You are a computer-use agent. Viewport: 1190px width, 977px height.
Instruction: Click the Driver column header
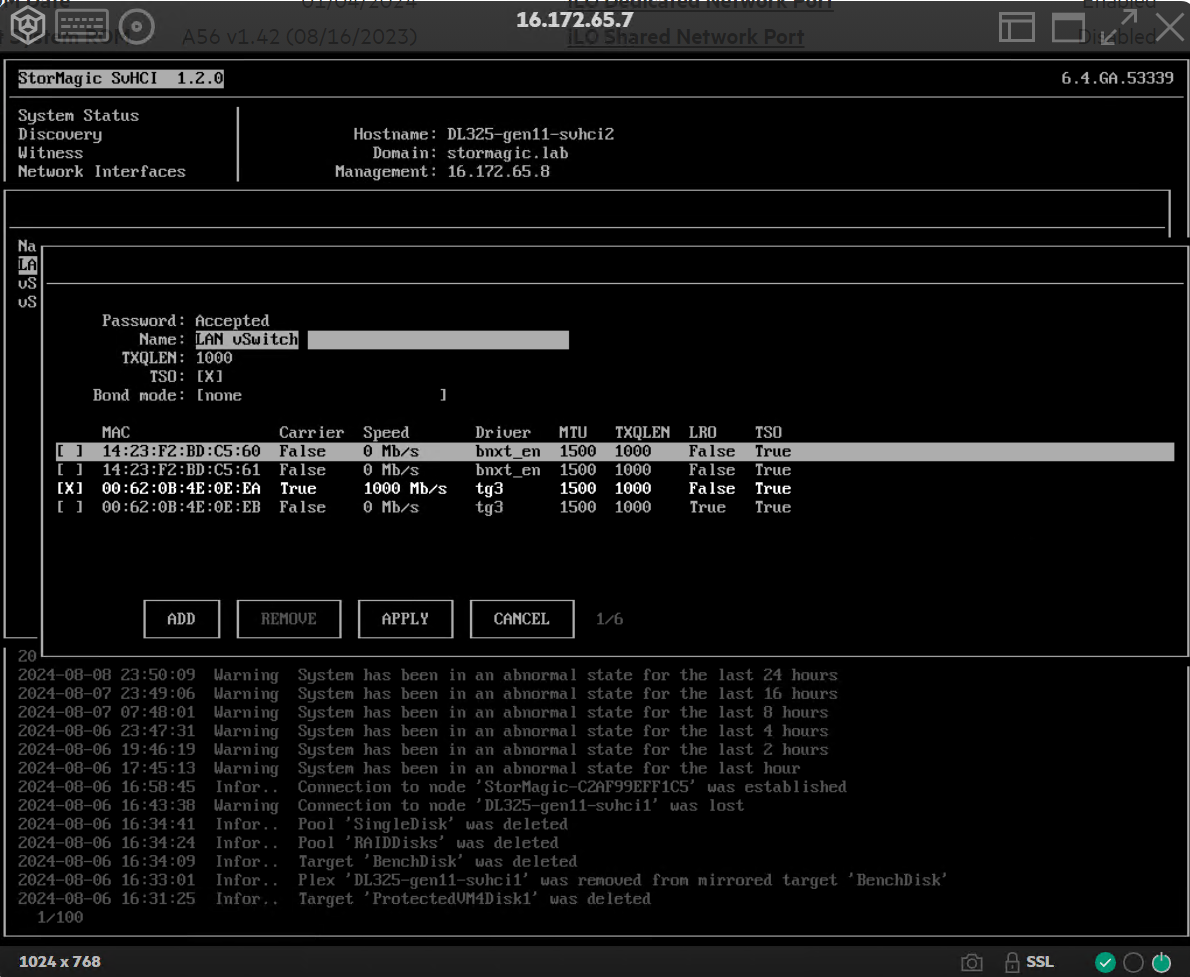(502, 433)
